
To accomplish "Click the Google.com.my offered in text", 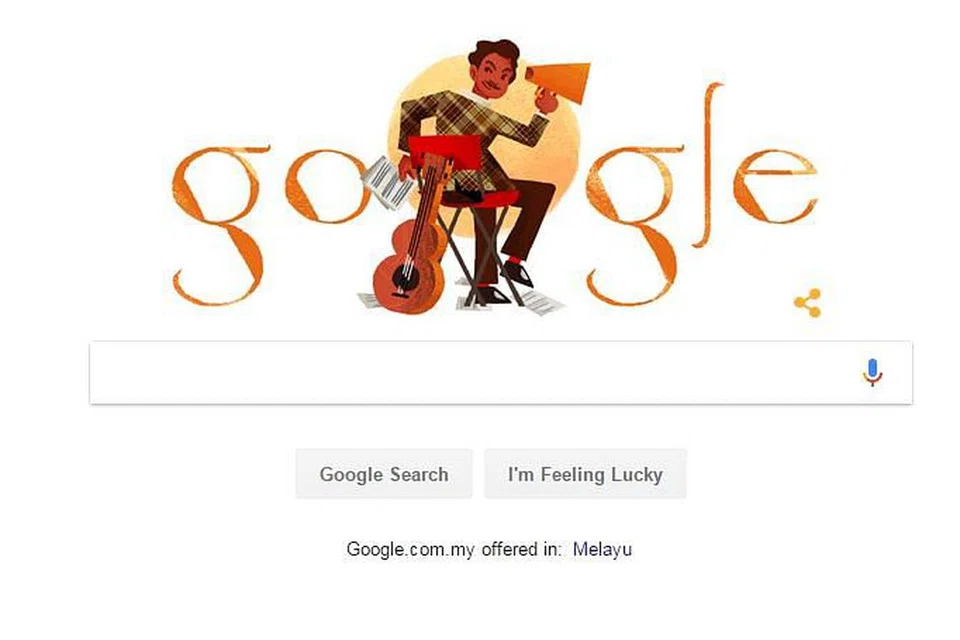I will 453,549.
